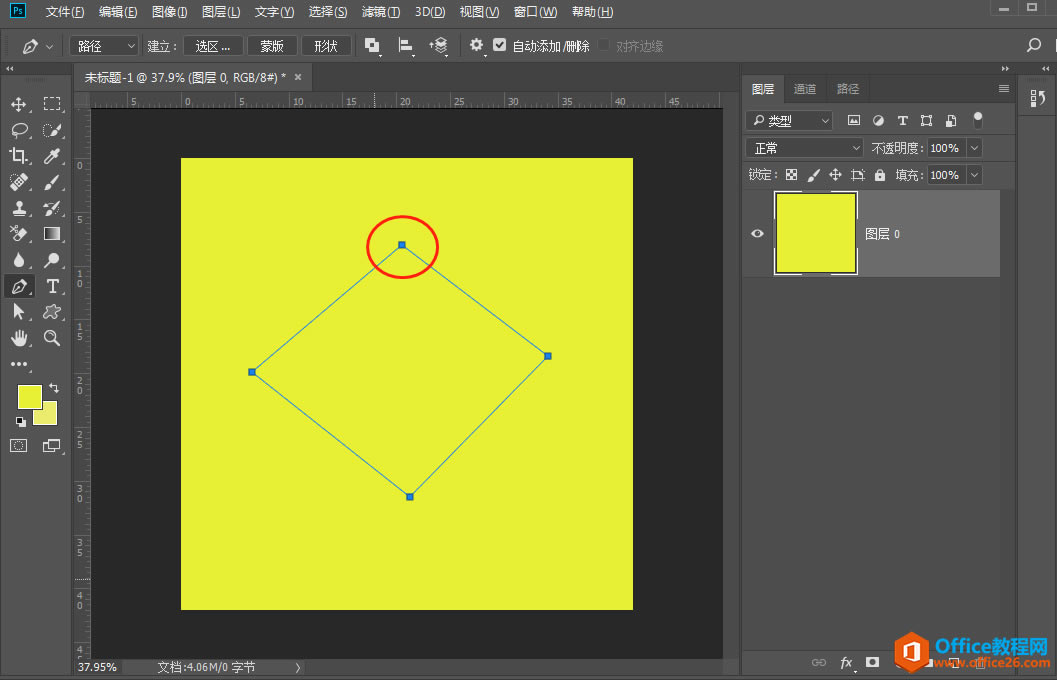Open path operations in options bar
The width and height of the screenshot is (1057, 680).
coord(372,46)
